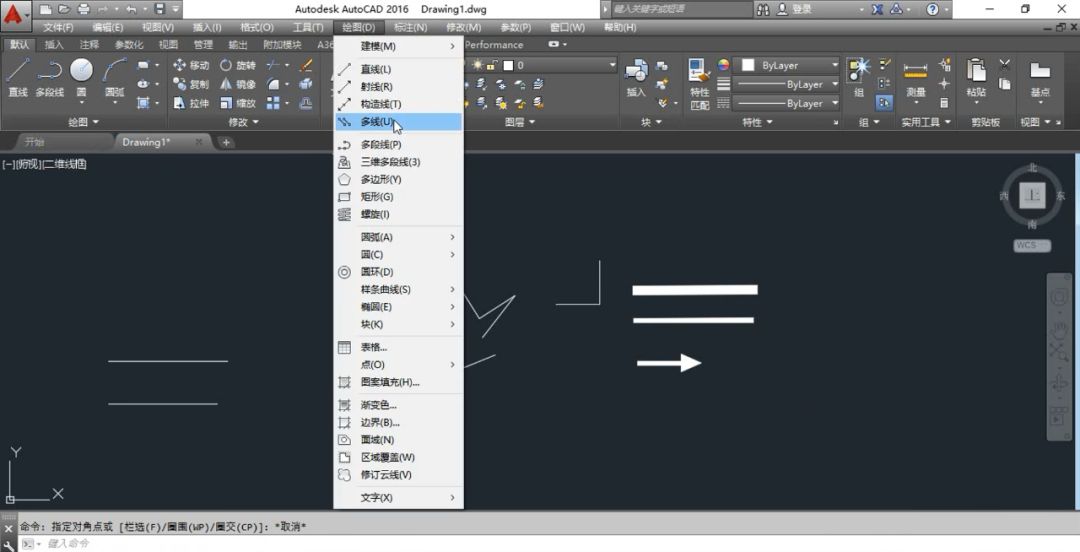The height and width of the screenshot is (552, 1080).
Task: Click the binoculars search icon in title bar
Action: click(x=763, y=10)
